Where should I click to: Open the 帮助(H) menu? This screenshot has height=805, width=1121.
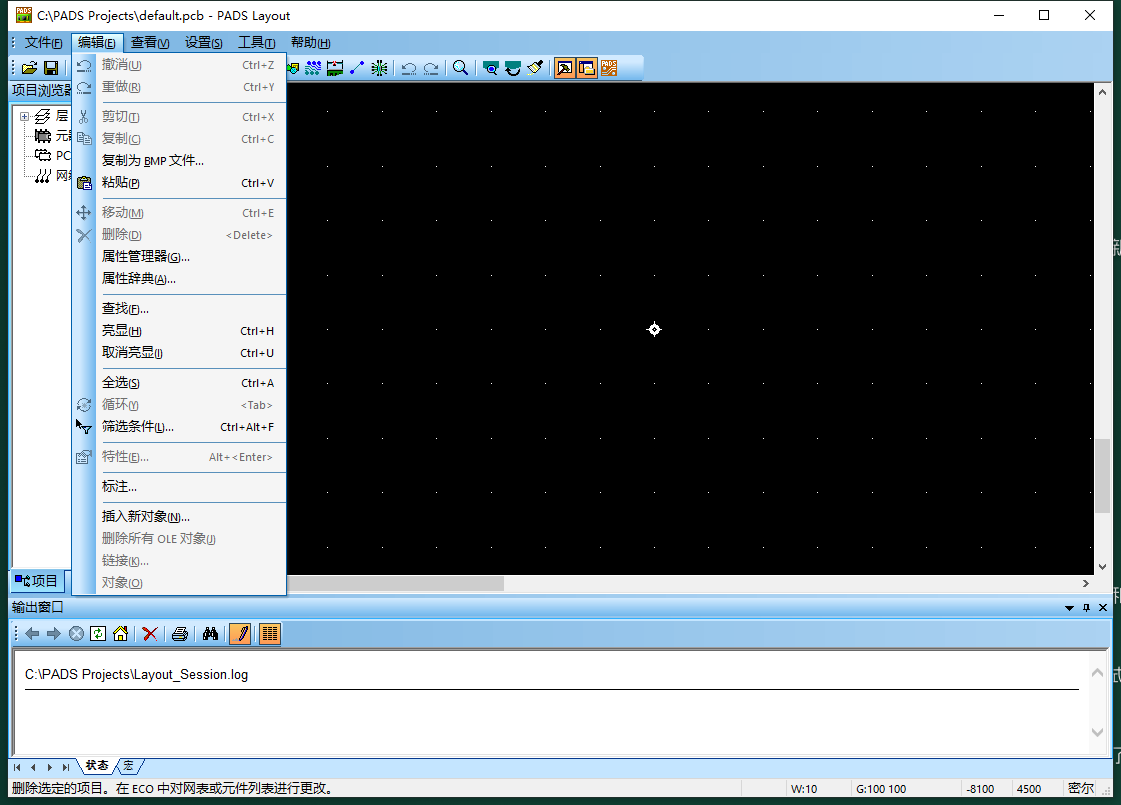tap(310, 43)
